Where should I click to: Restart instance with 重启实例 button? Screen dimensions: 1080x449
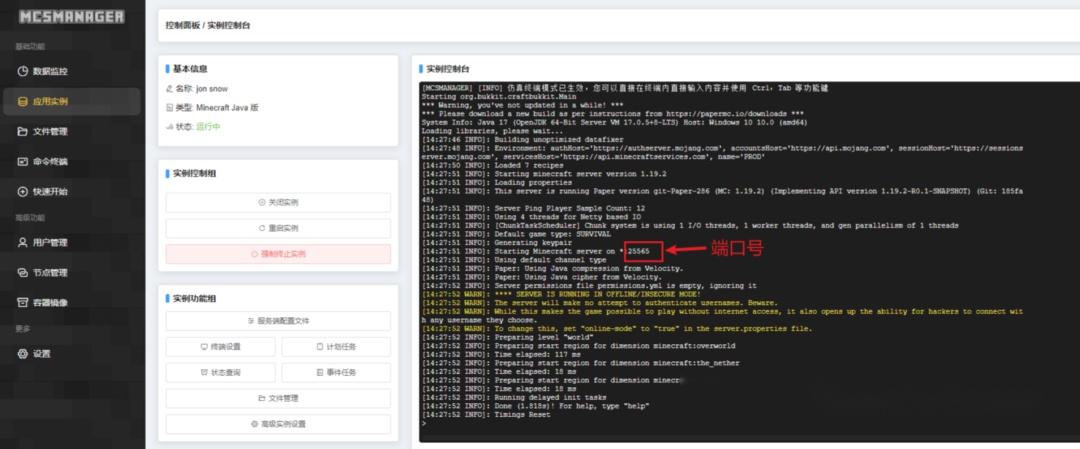pos(278,228)
